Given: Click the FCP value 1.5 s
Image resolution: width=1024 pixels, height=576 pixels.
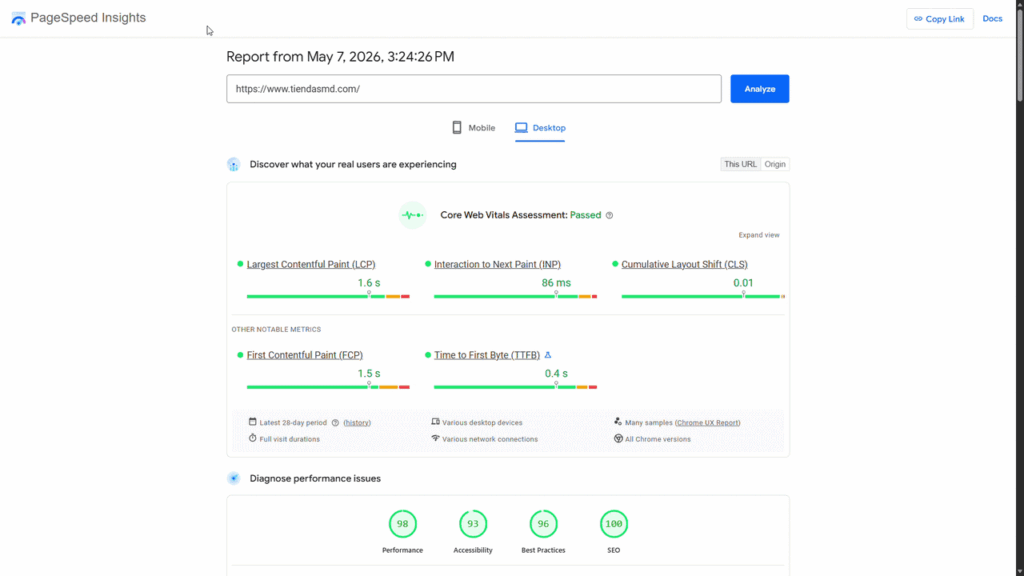Looking at the screenshot, I should click(369, 374).
